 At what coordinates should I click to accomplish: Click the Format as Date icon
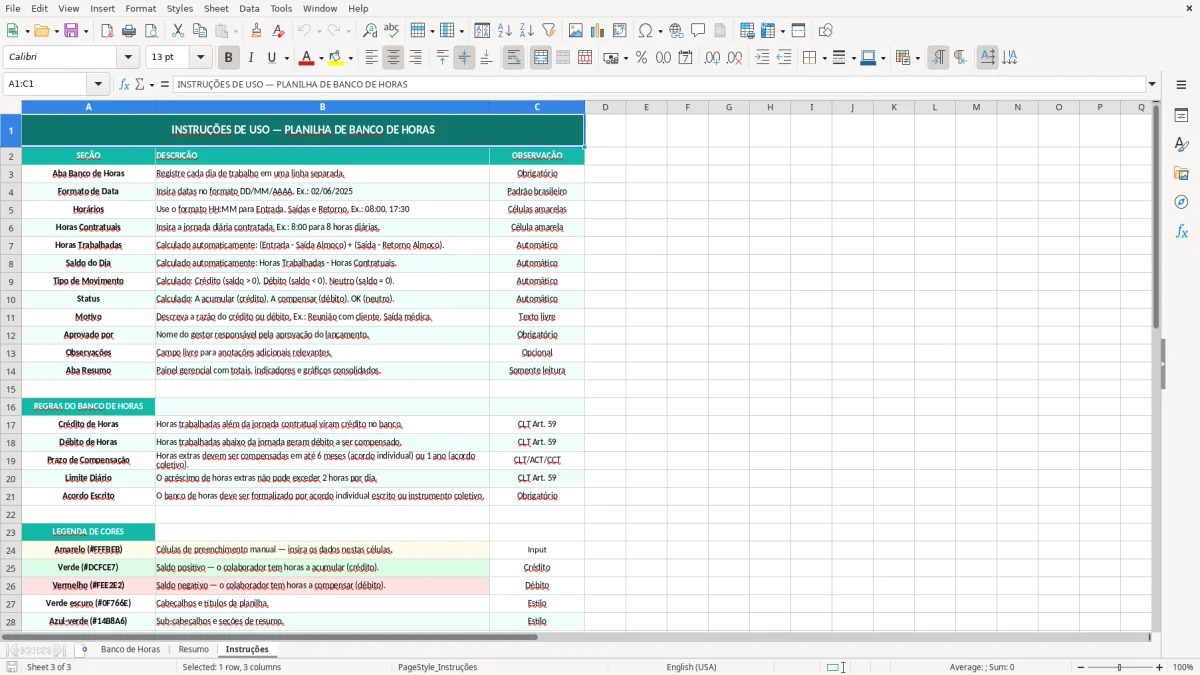pyautogui.click(x=685, y=58)
